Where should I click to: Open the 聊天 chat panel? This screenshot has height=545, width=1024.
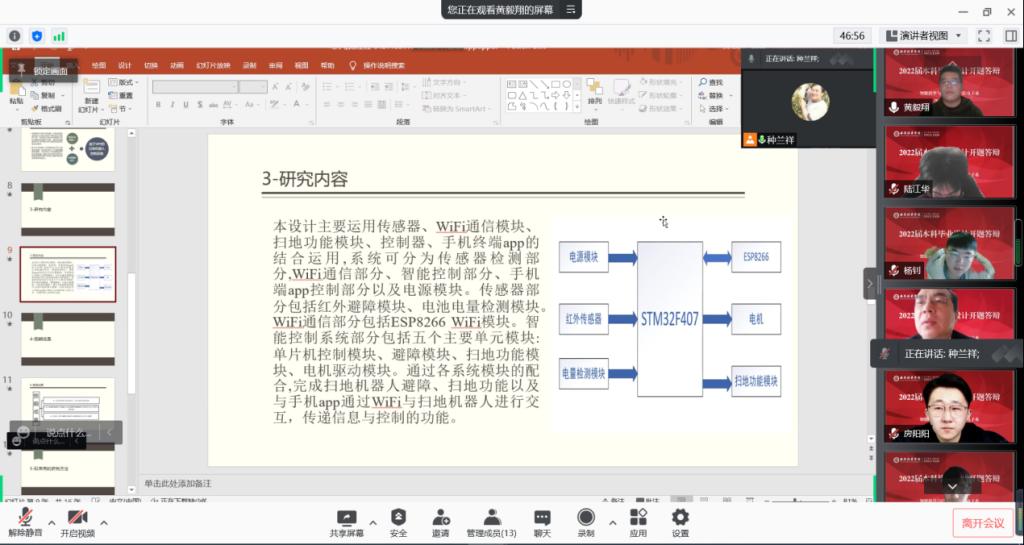542,518
